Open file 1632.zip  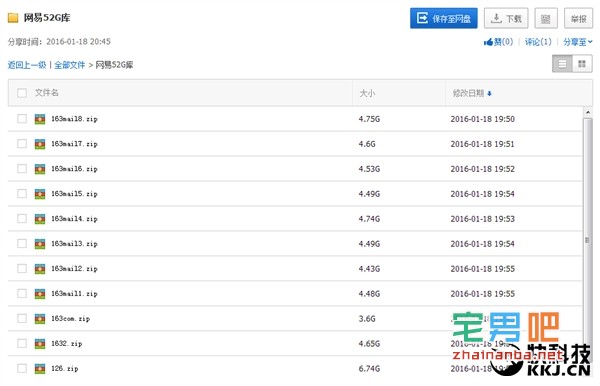[x=67, y=344]
